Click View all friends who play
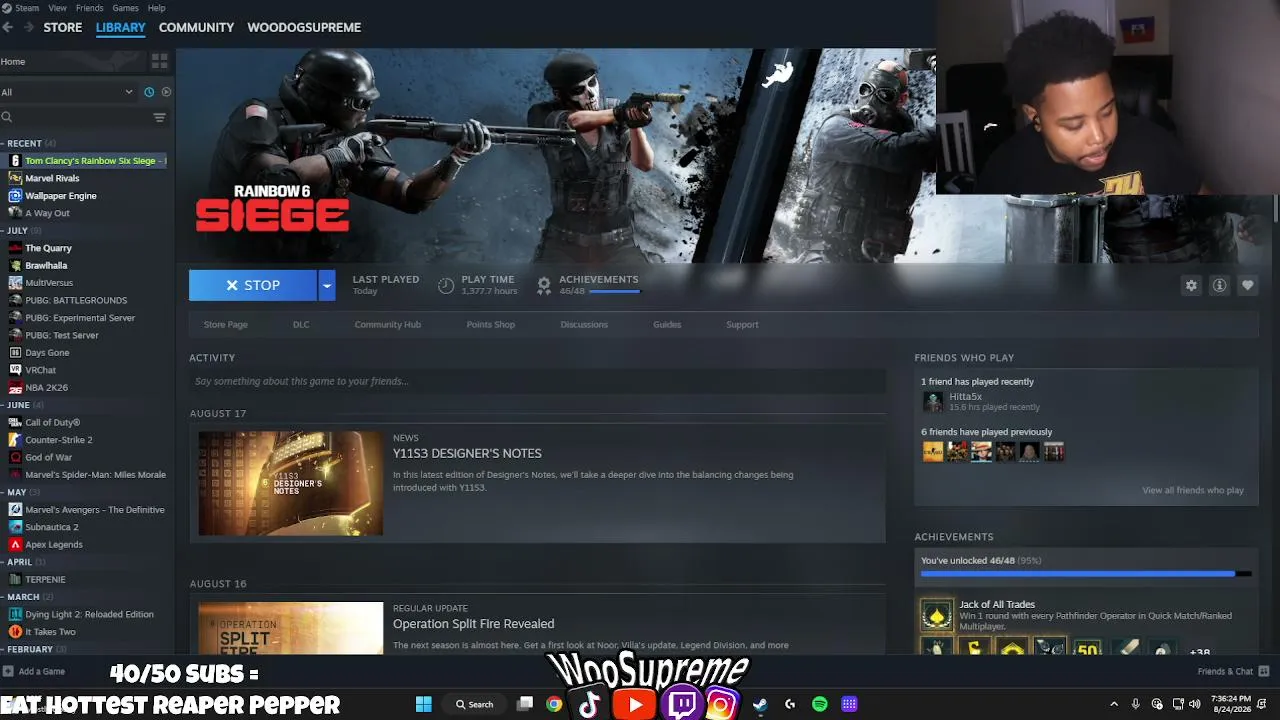Viewport: 1280px width, 720px height. point(1193,490)
